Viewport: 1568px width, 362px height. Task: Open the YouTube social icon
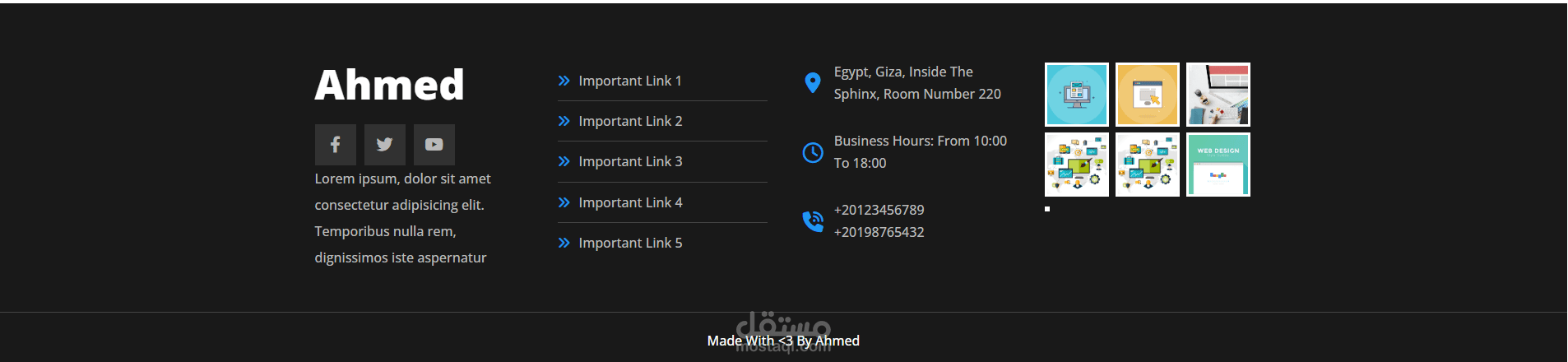tap(434, 145)
